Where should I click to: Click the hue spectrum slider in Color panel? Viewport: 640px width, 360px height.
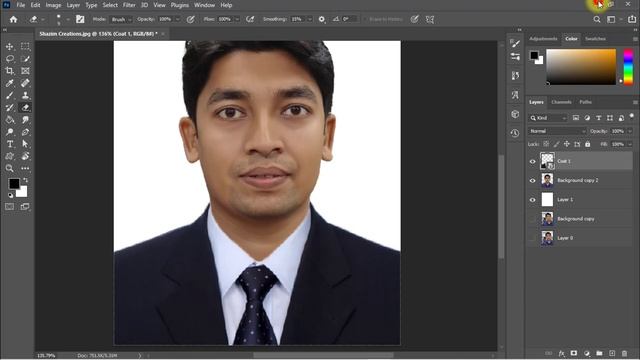628,67
